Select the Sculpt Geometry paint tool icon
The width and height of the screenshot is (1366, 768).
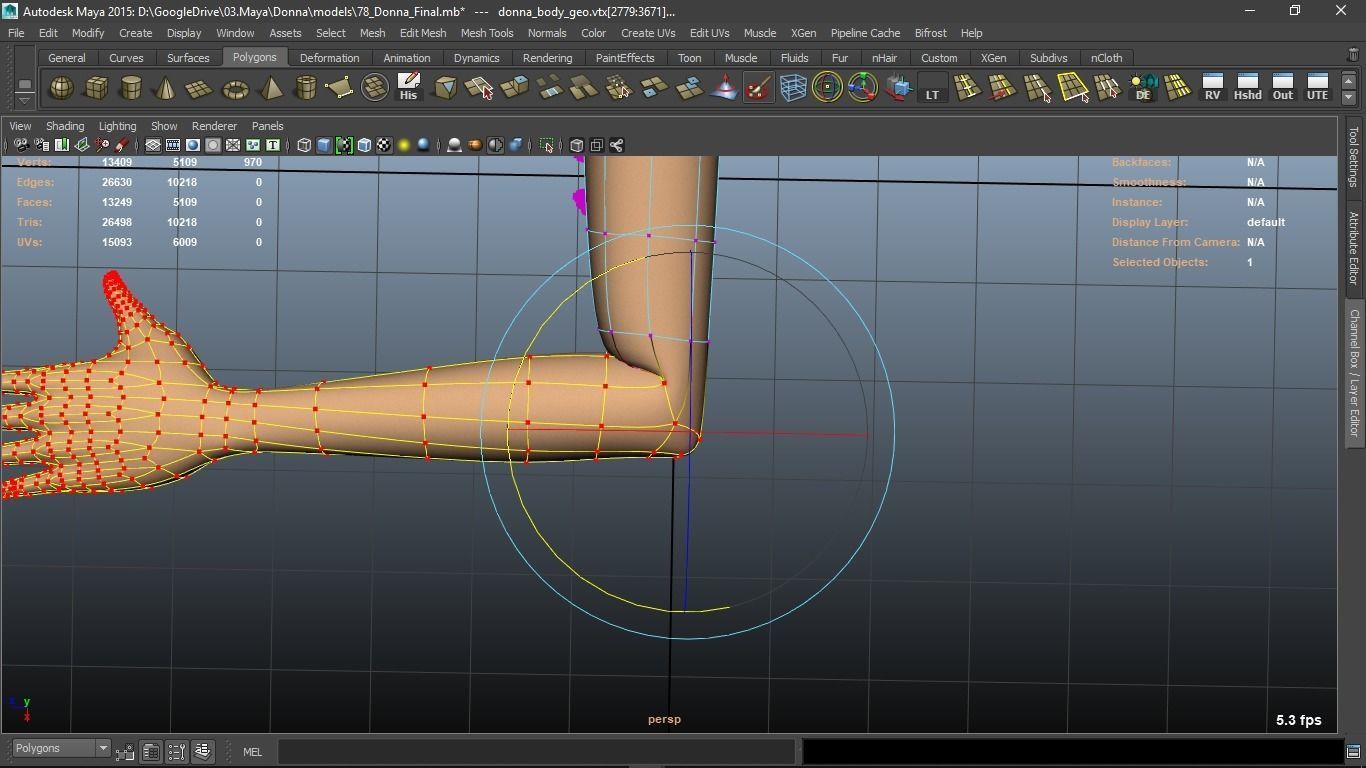(x=758, y=88)
